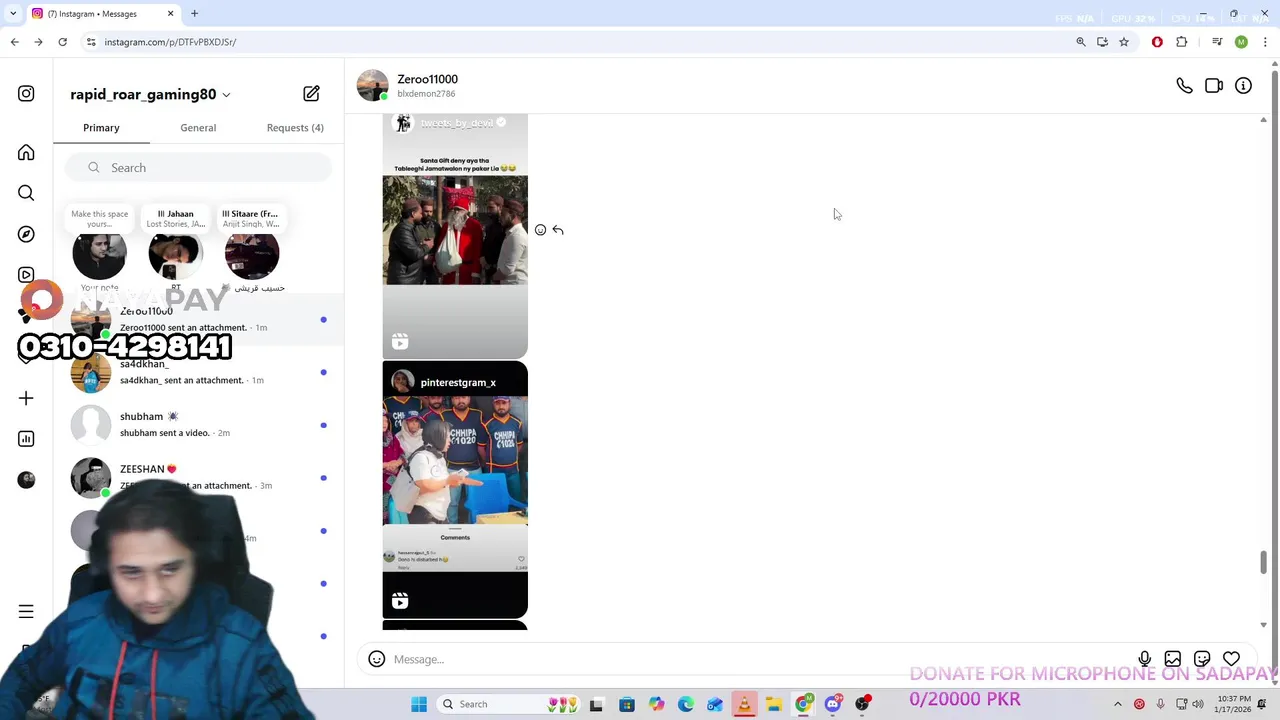Screen dimensions: 1280x720
Task: Start a video call with Zeroo11000
Action: pyautogui.click(x=1214, y=86)
